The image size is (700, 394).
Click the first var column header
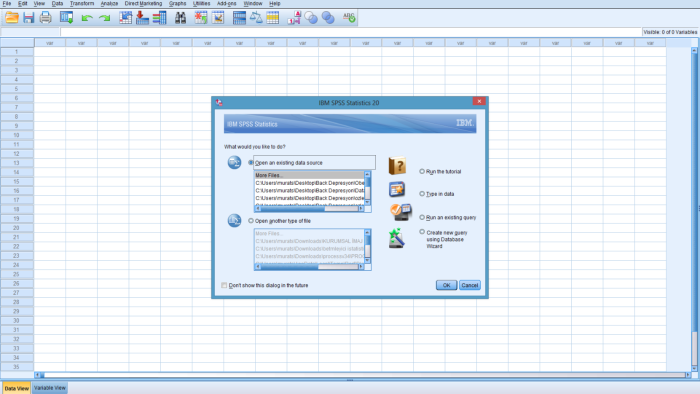point(50,43)
